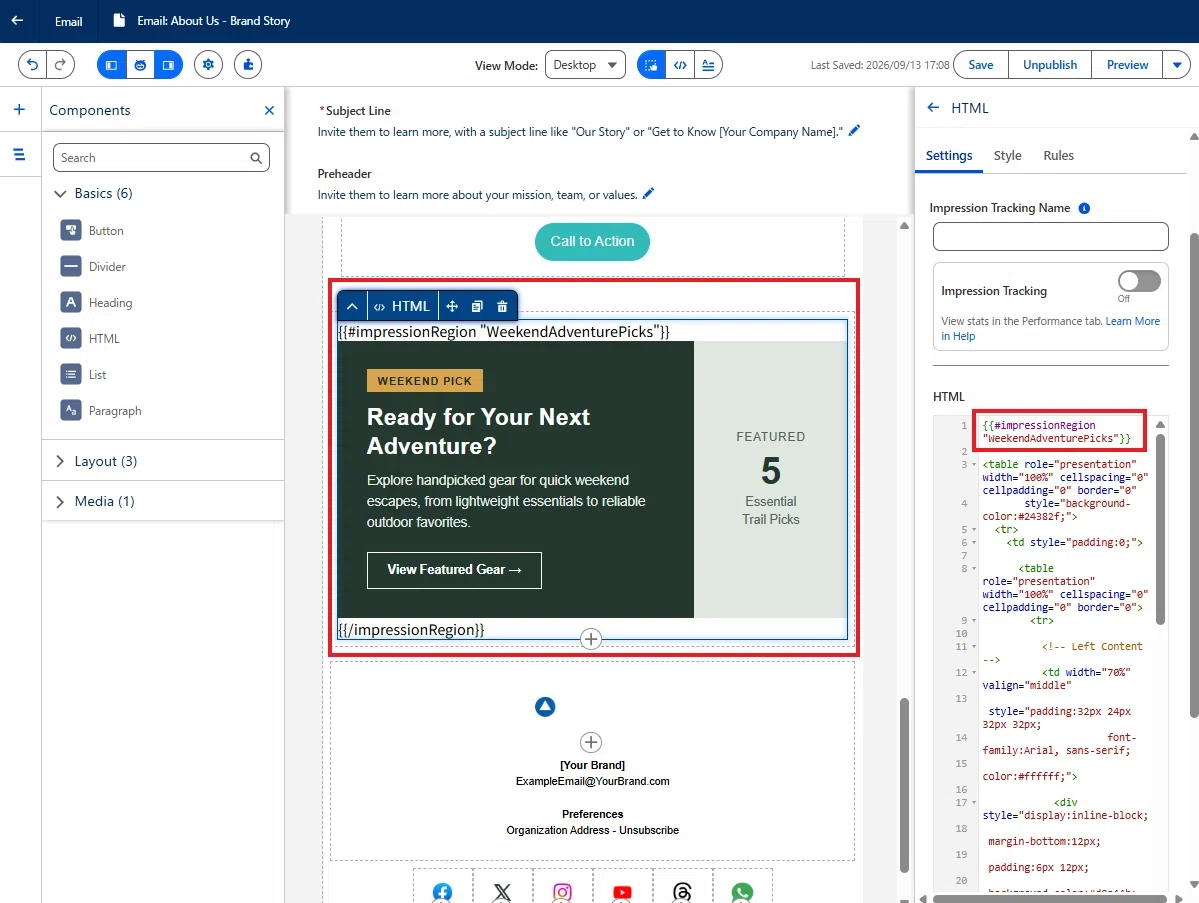This screenshot has height=903, width=1199.
Task: Undo the last edit
Action: 32,65
